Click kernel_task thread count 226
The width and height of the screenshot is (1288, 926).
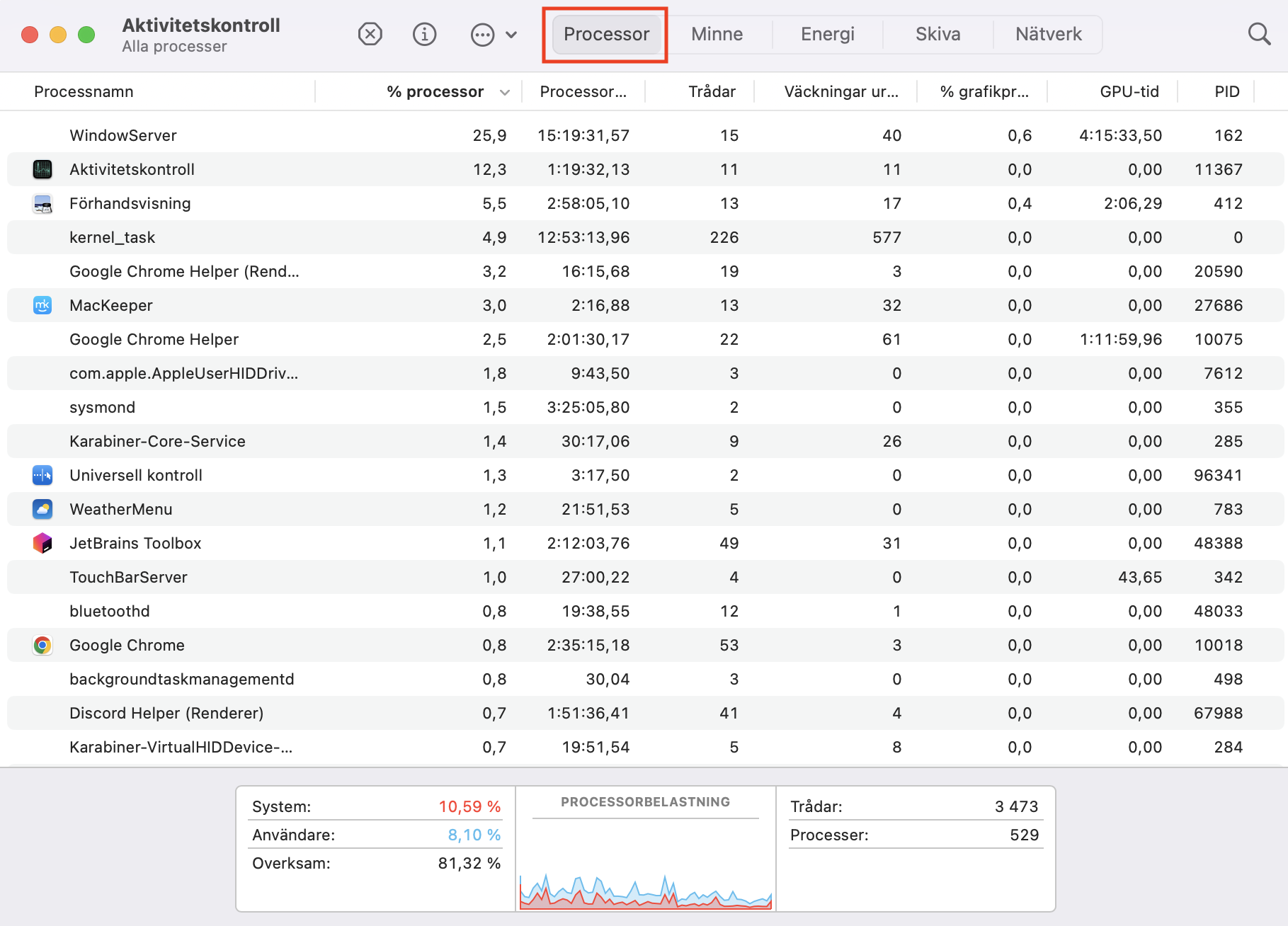click(x=724, y=237)
